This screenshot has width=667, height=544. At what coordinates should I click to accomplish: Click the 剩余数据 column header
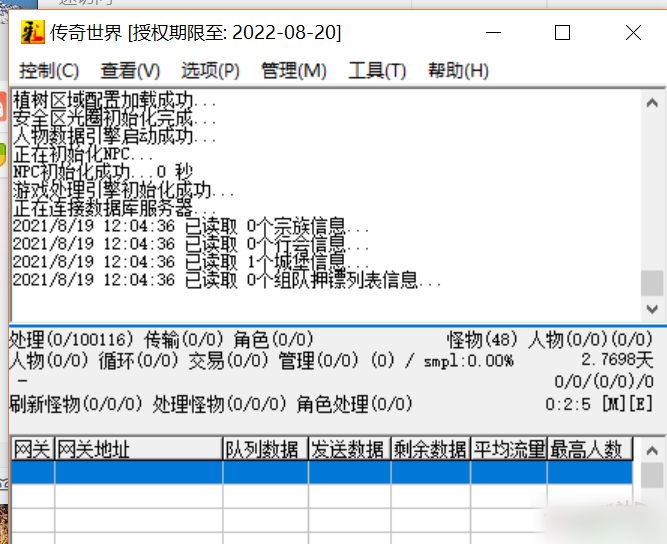430,449
